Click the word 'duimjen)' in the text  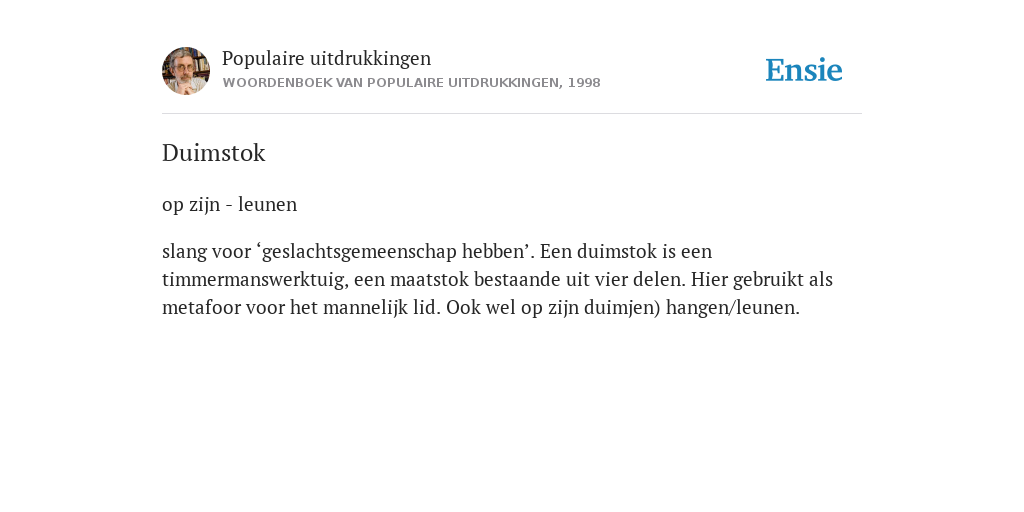[x=622, y=308]
